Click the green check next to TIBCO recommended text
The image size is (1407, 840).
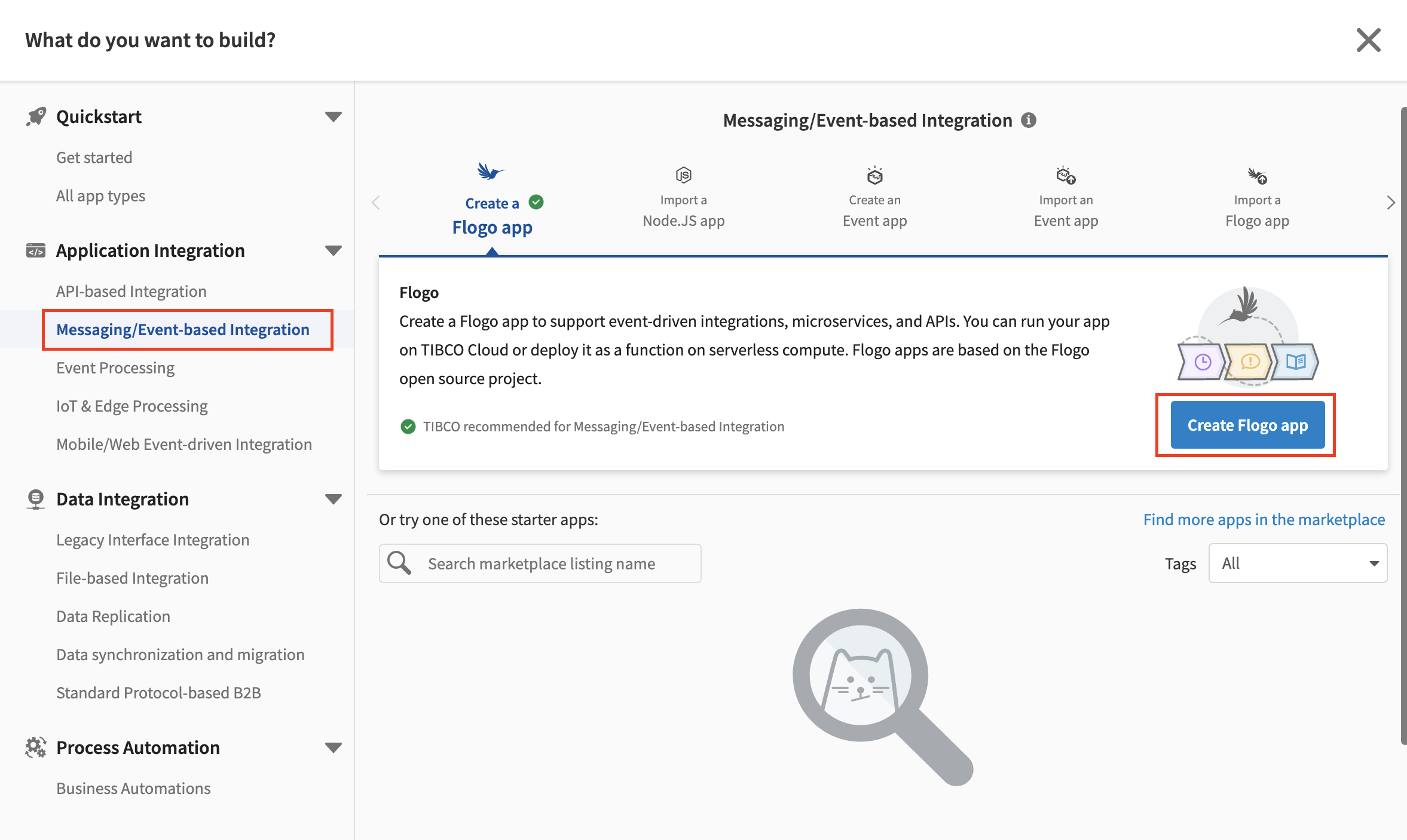point(408,427)
